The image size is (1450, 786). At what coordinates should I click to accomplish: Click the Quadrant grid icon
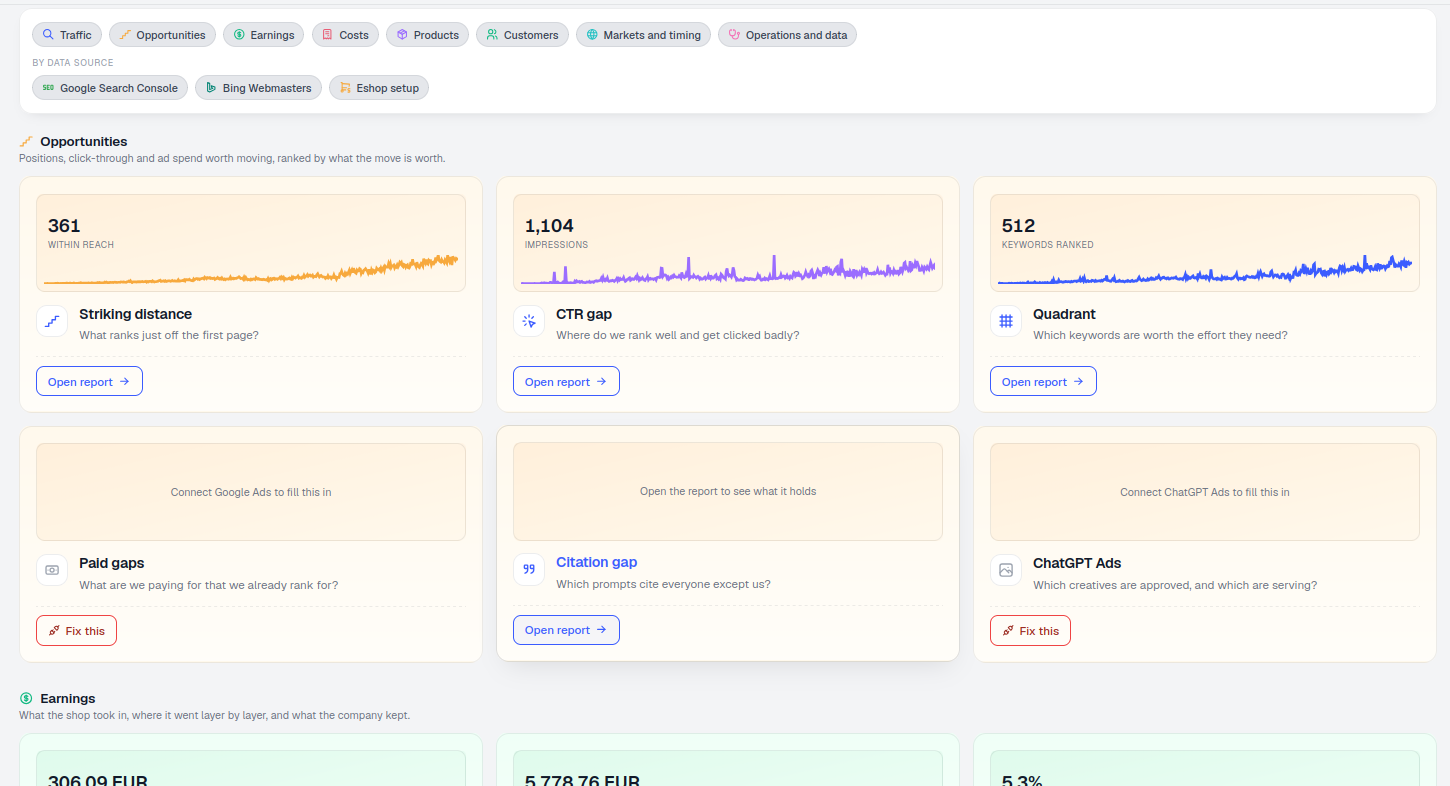pos(1006,321)
